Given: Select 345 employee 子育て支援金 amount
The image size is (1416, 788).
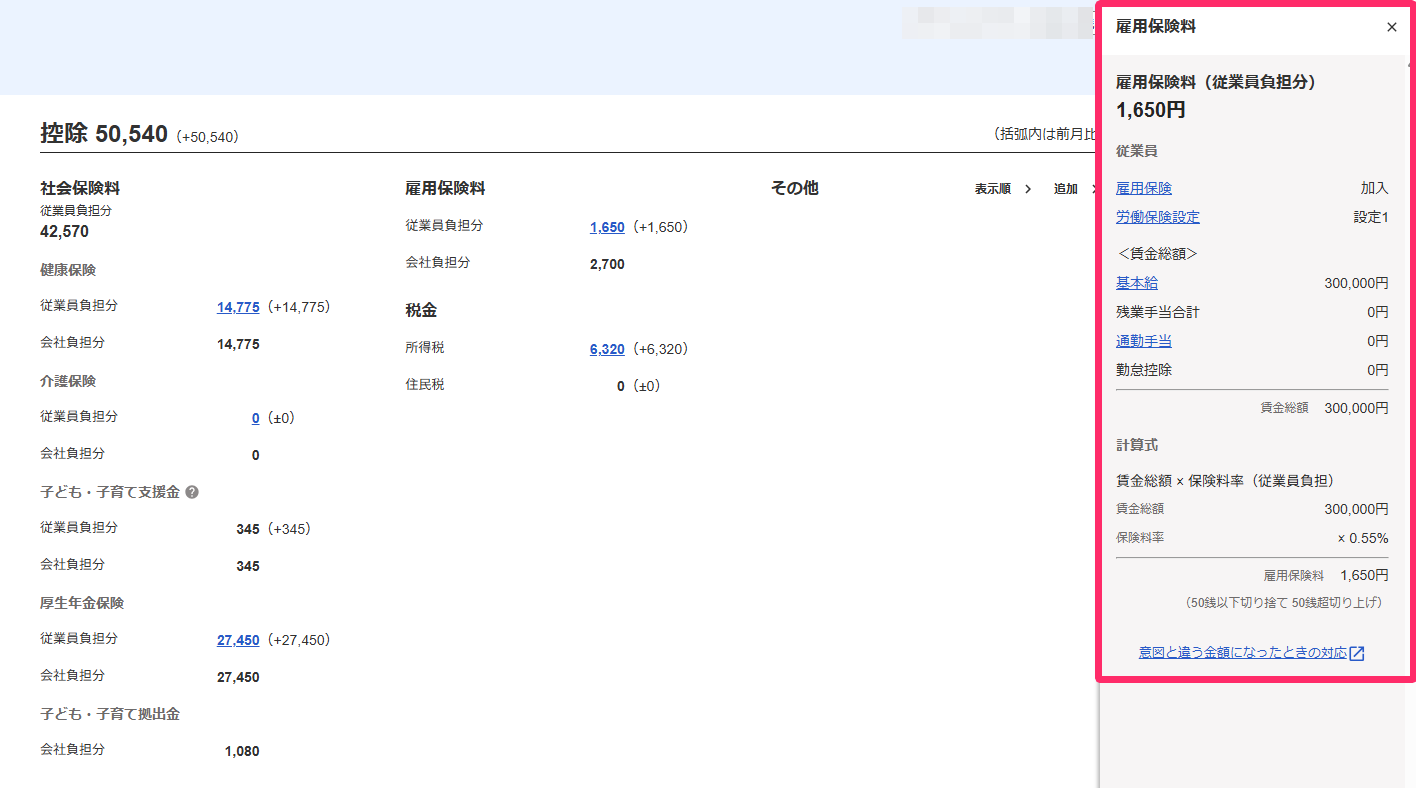Looking at the screenshot, I should [248, 529].
